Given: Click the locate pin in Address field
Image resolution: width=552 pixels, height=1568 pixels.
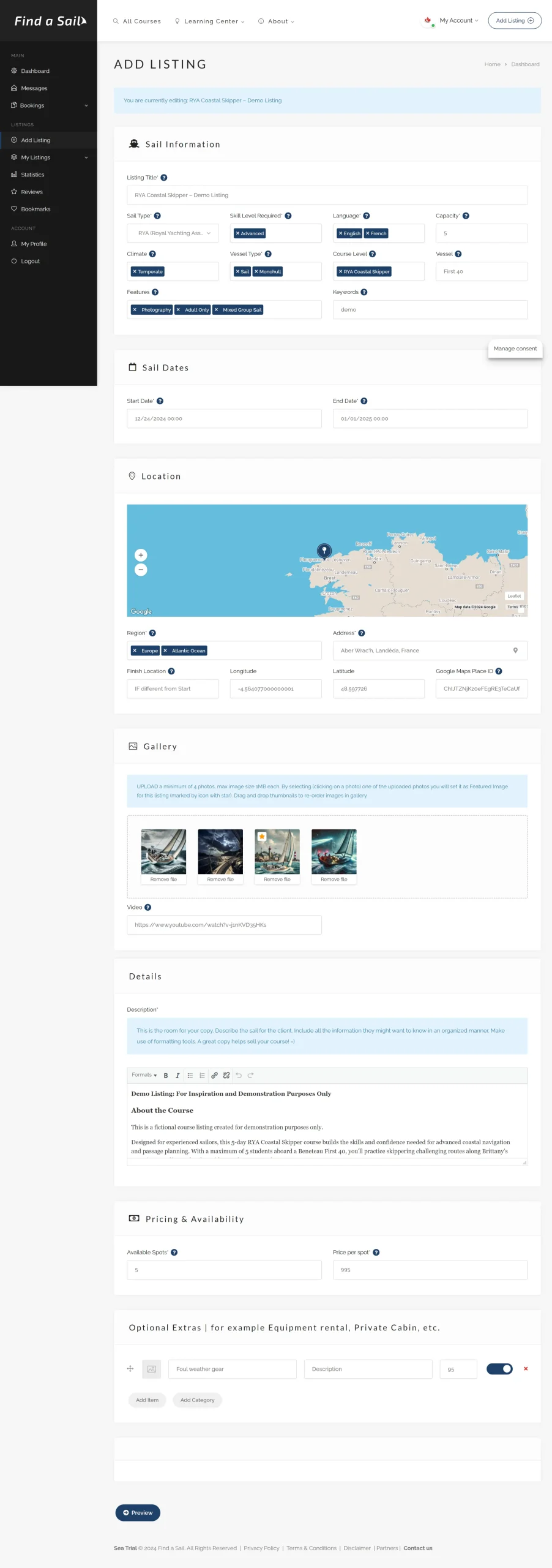Looking at the screenshot, I should (515, 650).
